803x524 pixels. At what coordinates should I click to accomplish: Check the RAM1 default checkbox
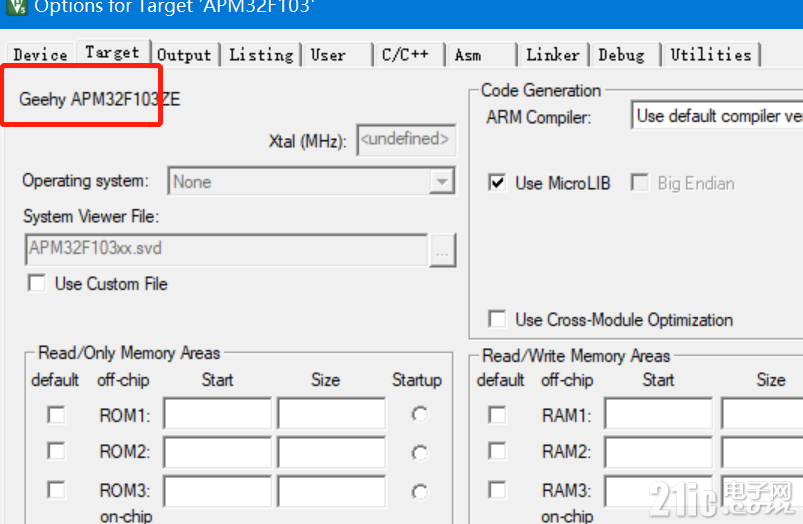(497, 414)
